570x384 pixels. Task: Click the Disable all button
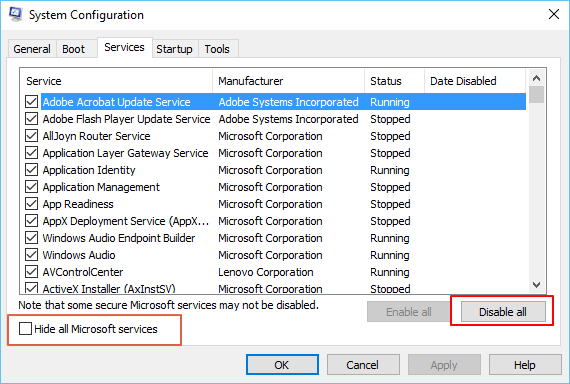[x=503, y=312]
